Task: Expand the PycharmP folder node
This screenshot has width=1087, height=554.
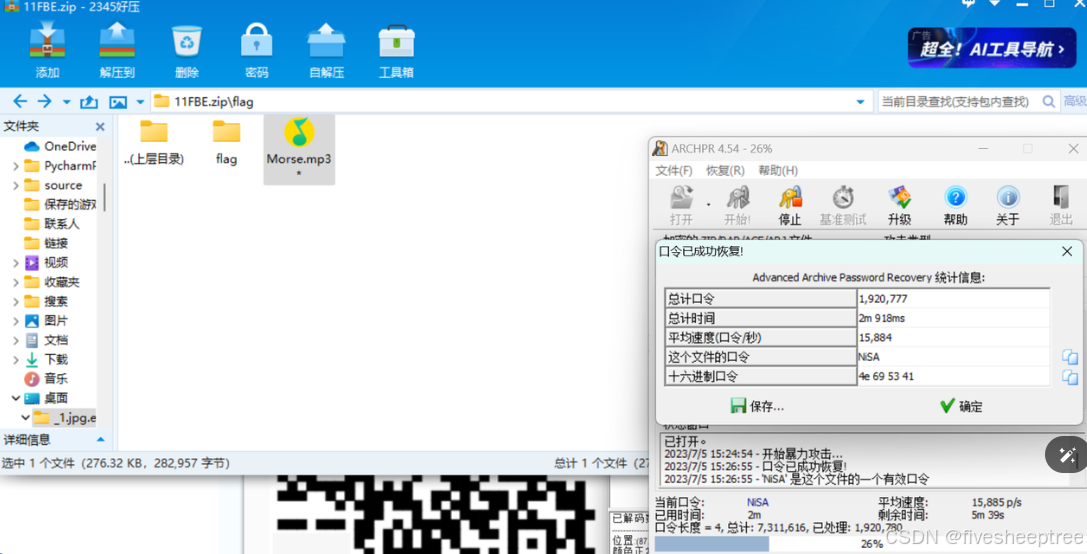Action: [15, 166]
